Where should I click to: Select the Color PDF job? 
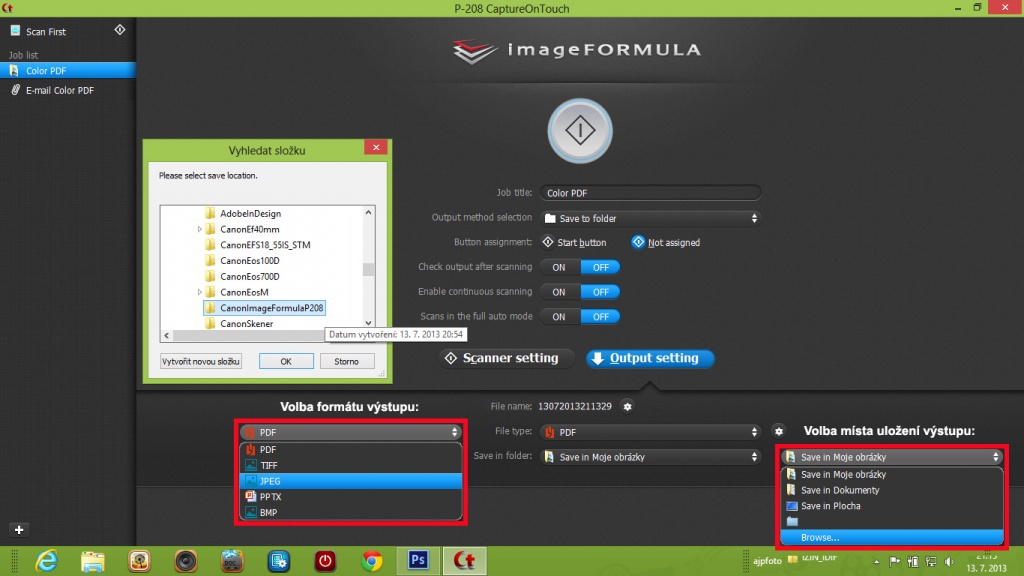tap(68, 71)
